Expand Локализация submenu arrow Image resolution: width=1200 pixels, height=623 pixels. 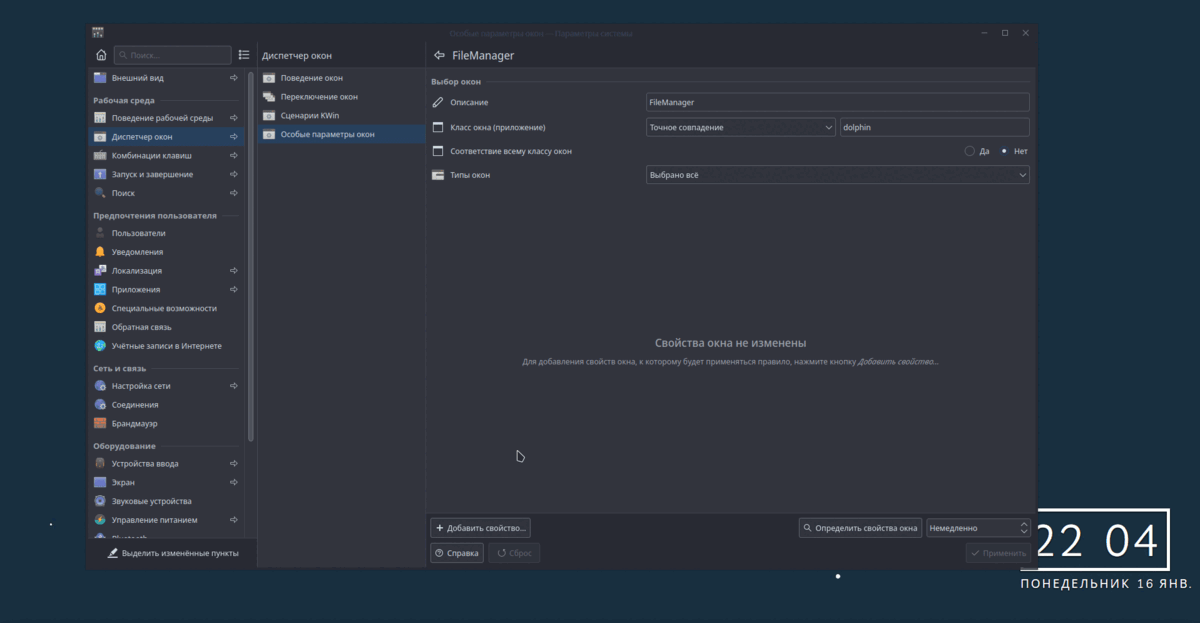pos(234,271)
